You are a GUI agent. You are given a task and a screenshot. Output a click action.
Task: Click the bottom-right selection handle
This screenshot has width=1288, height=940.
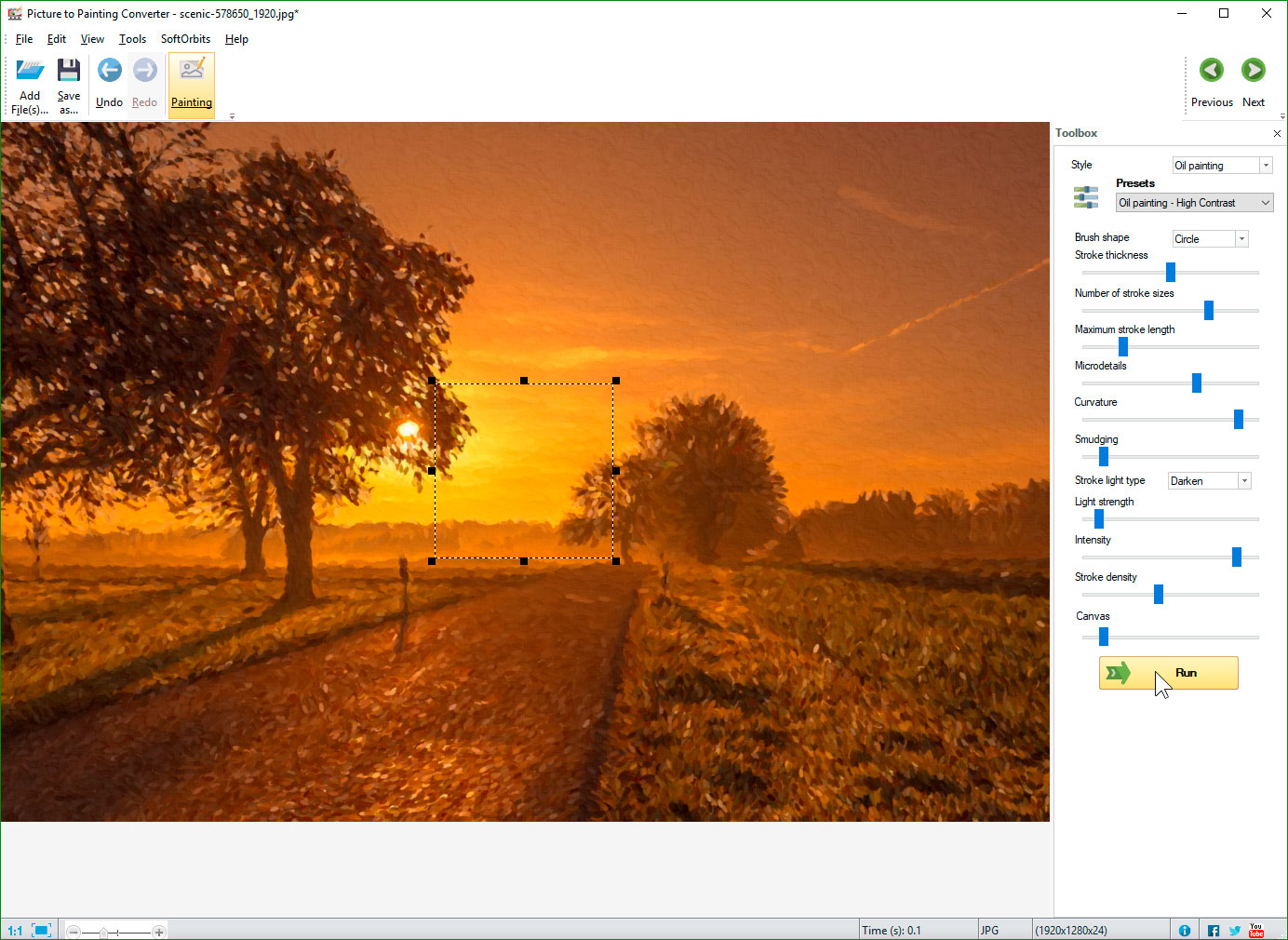pos(616,561)
